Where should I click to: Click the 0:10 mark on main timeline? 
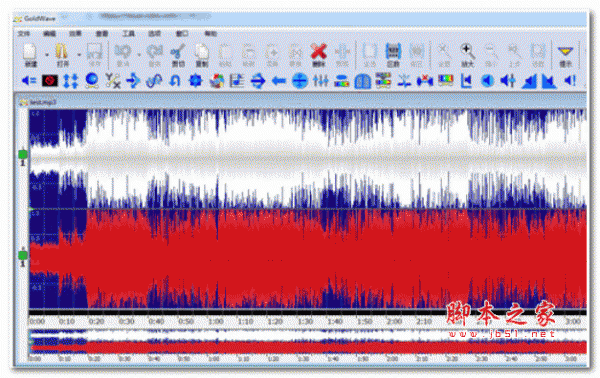67,321
